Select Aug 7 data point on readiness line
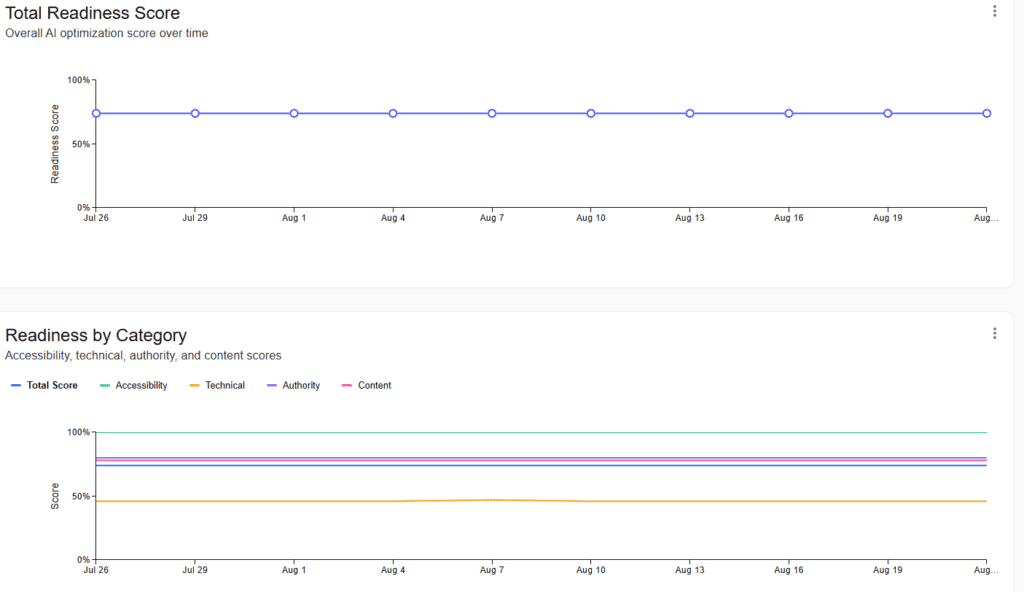 coord(492,114)
